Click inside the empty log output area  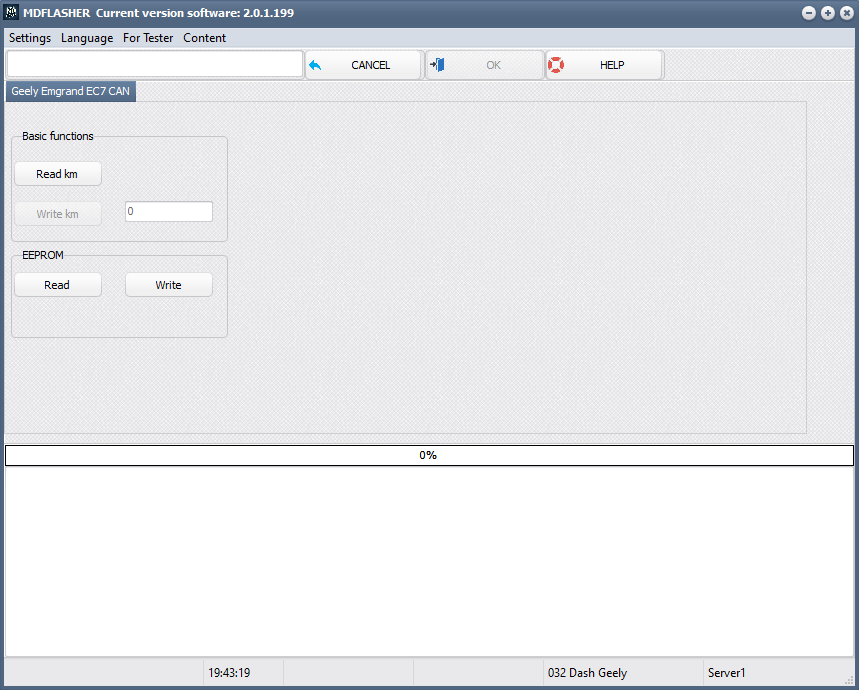[428, 560]
